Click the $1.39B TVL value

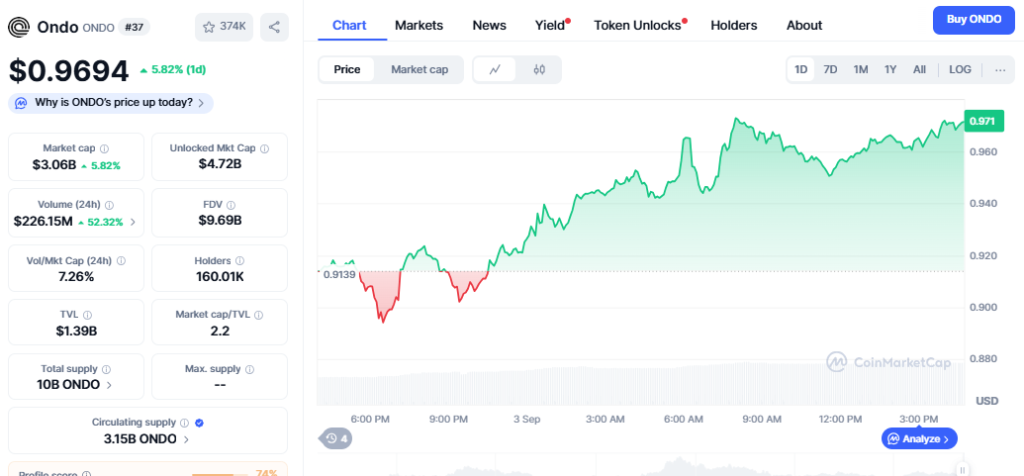point(76,331)
